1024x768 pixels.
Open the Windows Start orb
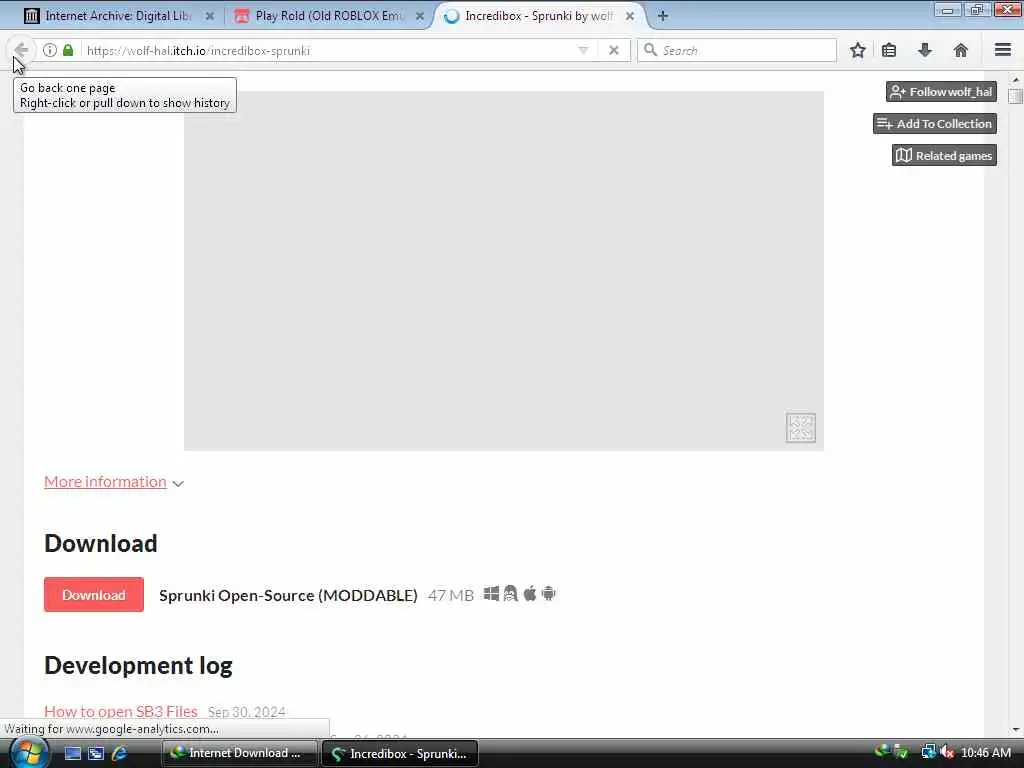coord(29,753)
